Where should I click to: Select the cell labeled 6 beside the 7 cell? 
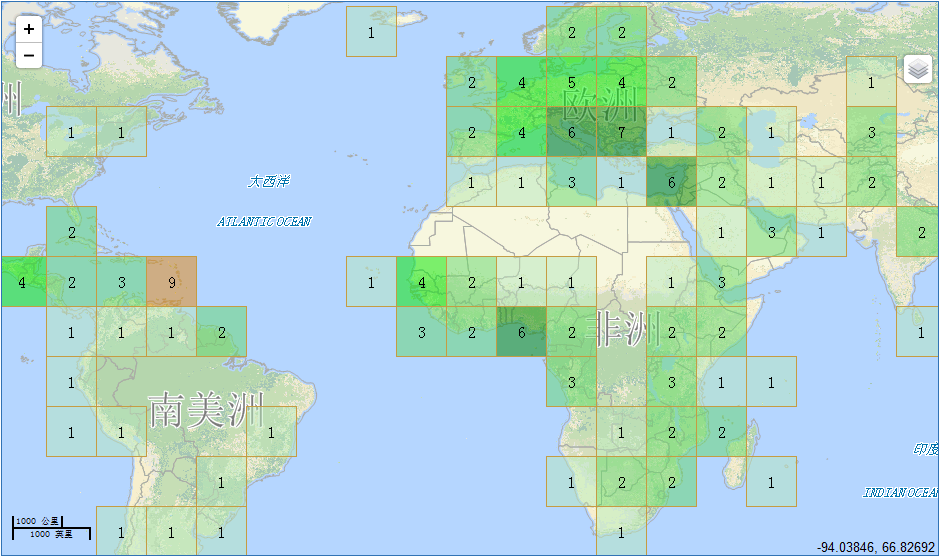point(571,132)
